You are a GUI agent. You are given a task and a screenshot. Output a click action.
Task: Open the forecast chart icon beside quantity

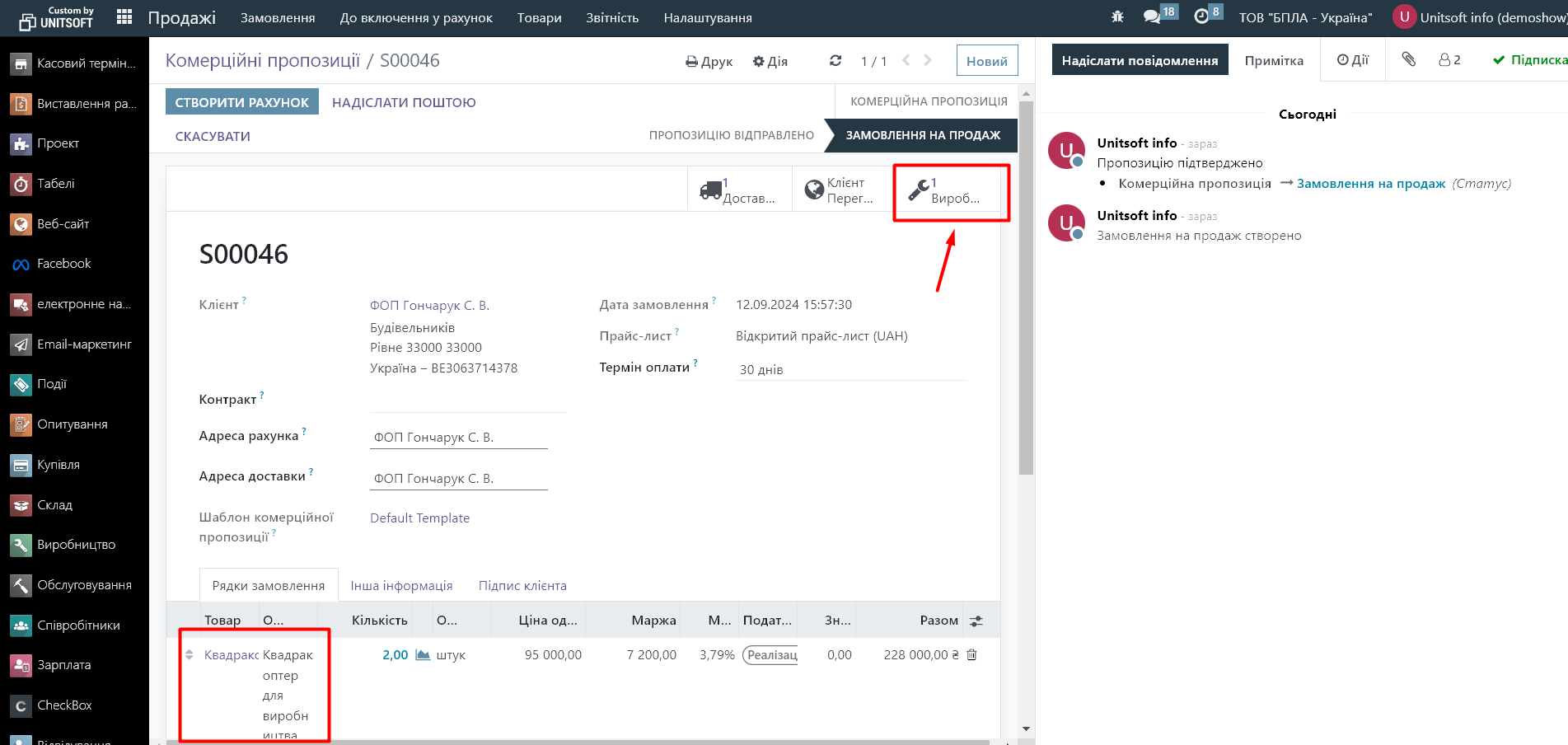tap(423, 655)
